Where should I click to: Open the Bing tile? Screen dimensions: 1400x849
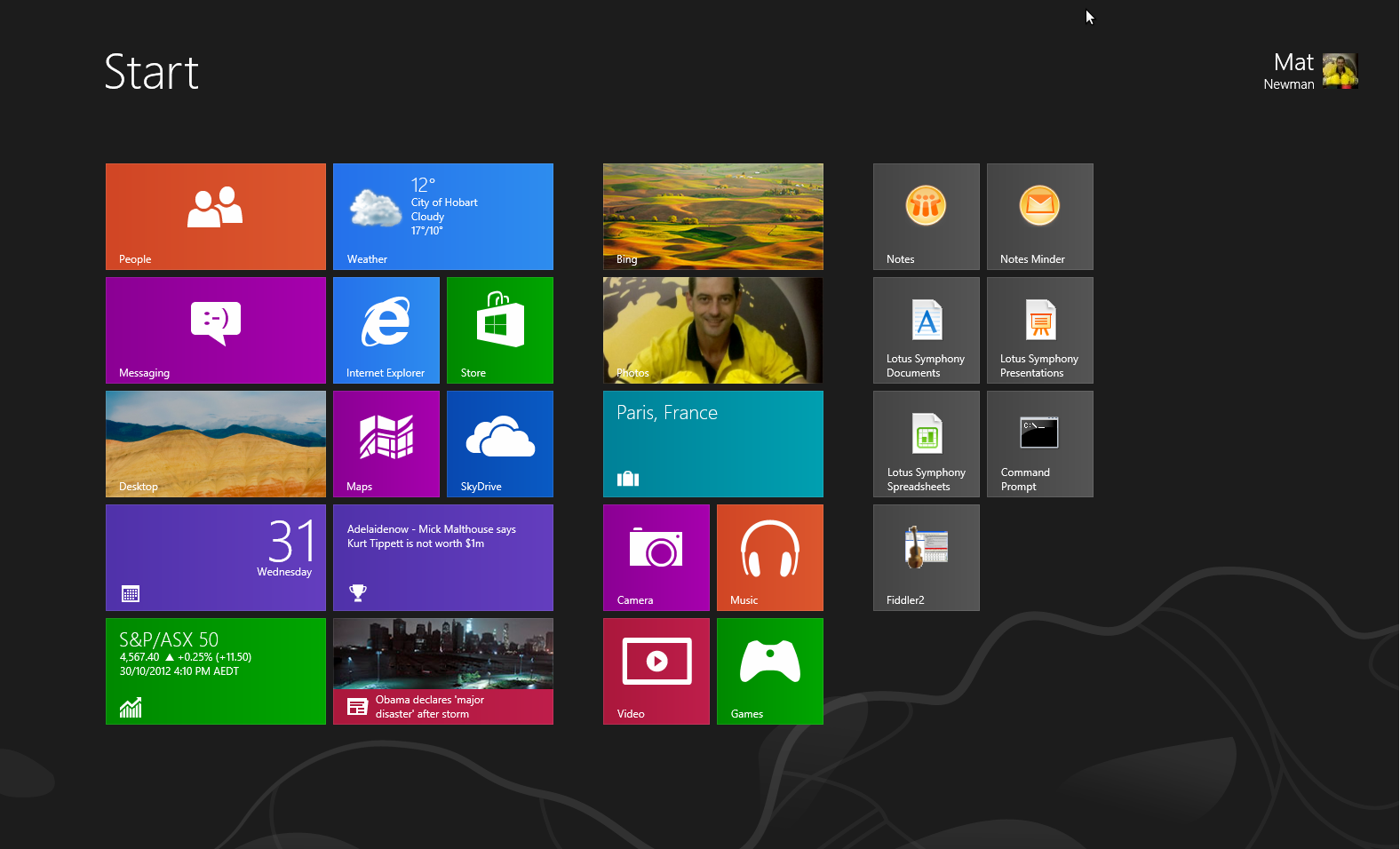point(713,217)
